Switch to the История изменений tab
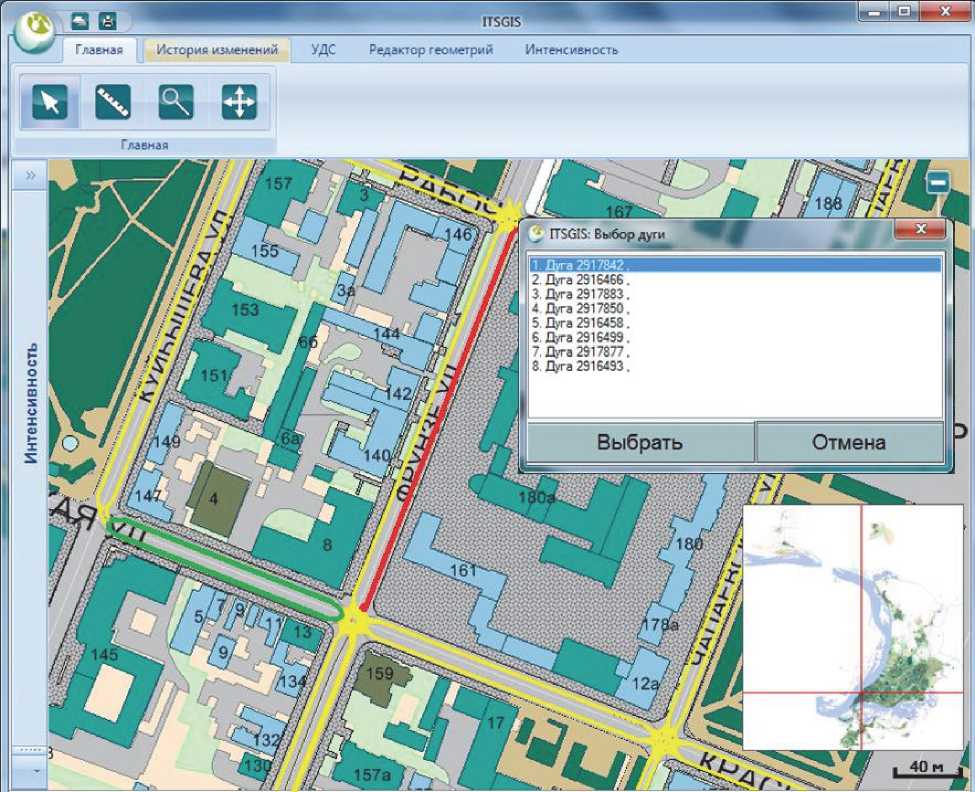Viewport: 975px width, 792px height. pos(217,50)
